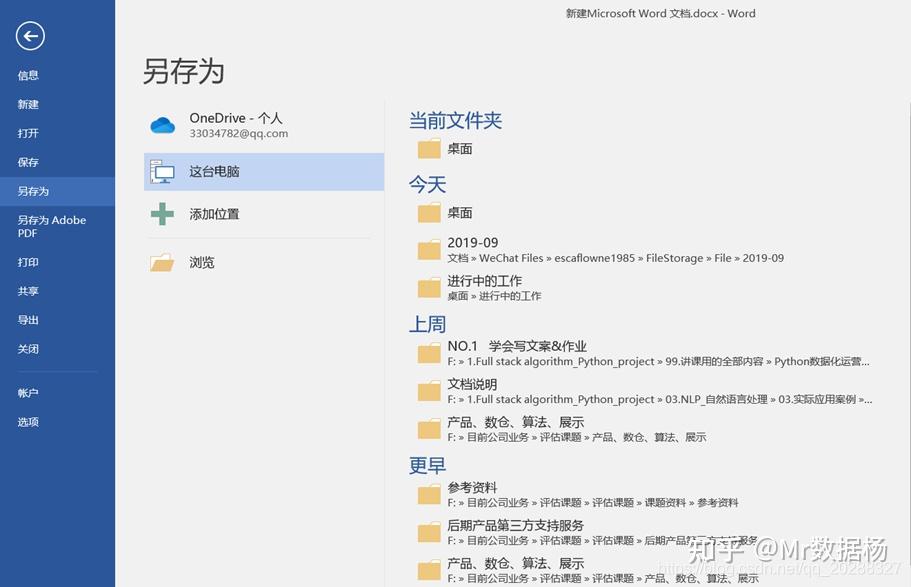
Task: Open the 导出 options
Action: [28, 320]
